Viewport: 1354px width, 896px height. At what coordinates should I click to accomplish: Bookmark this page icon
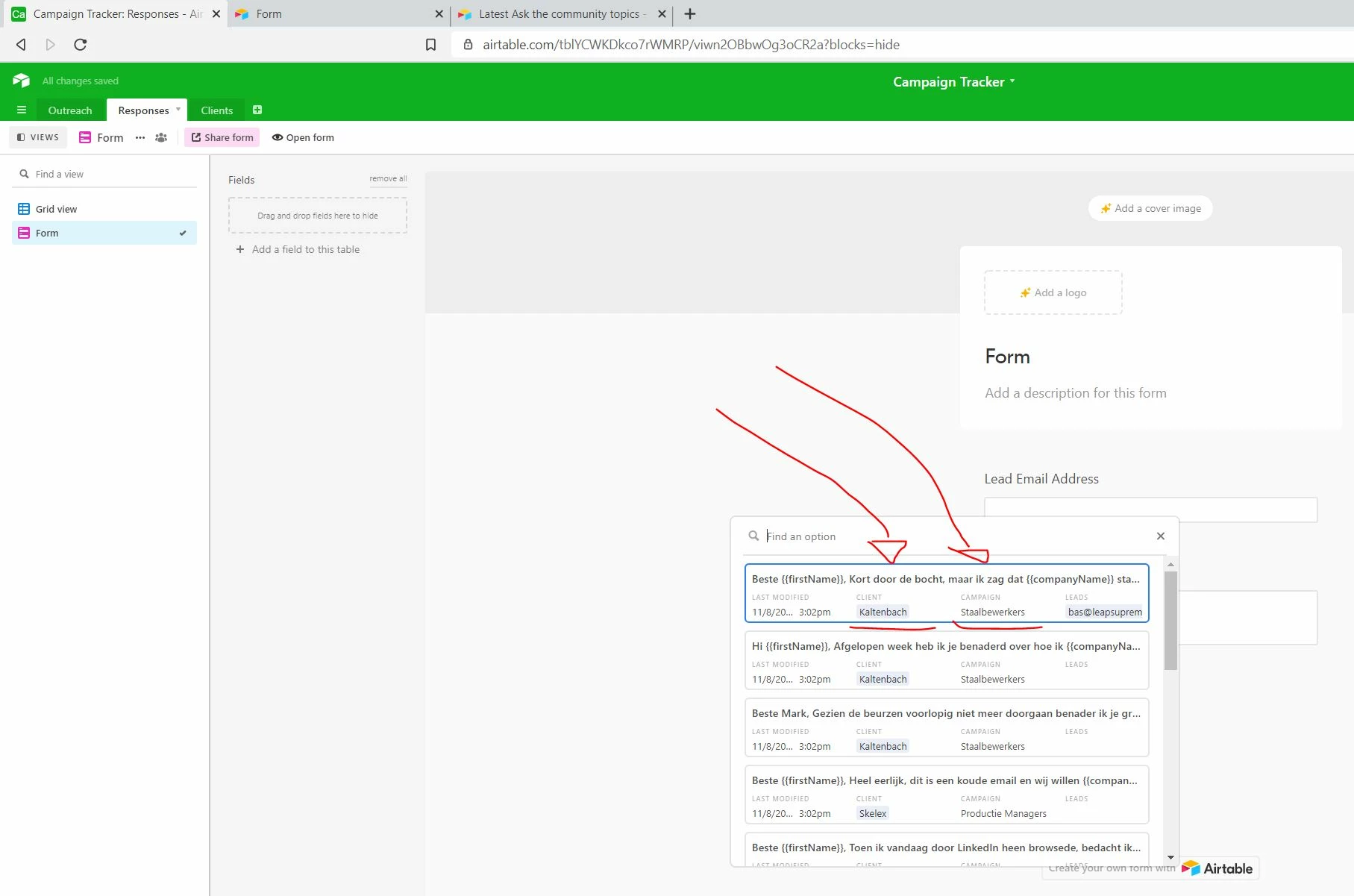pyautogui.click(x=430, y=45)
